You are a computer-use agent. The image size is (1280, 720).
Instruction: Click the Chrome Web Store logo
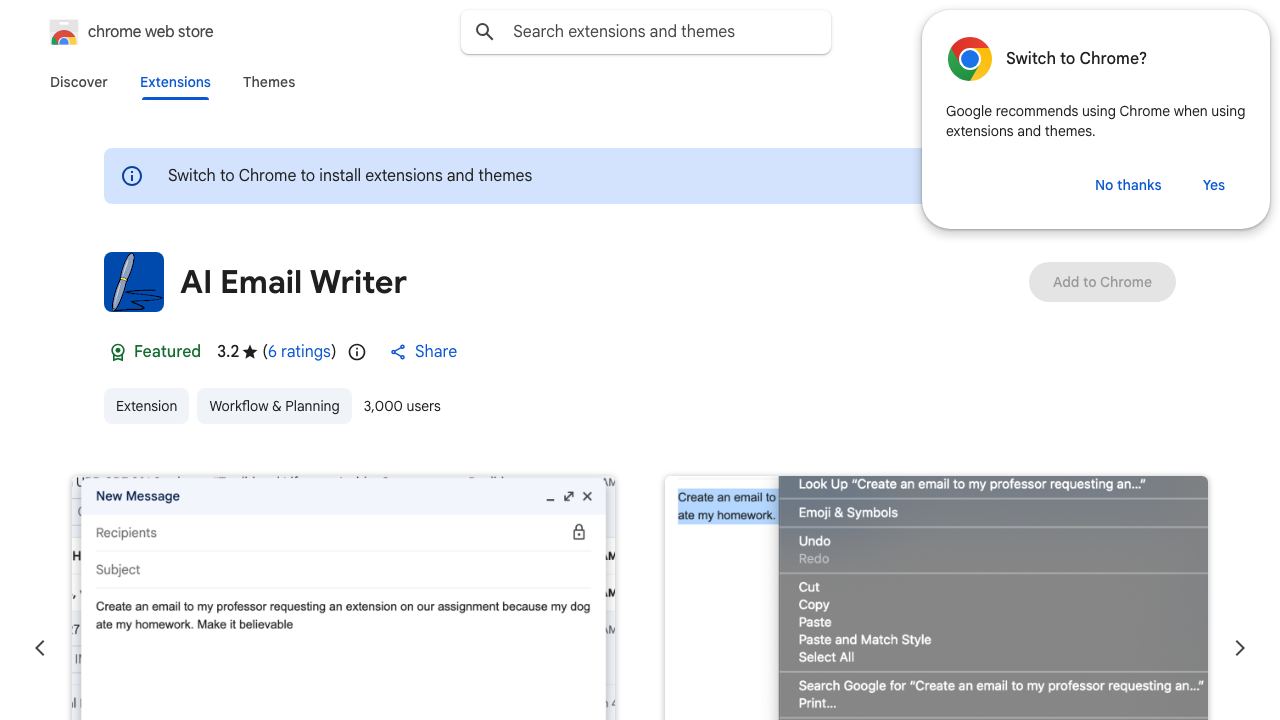click(x=64, y=32)
